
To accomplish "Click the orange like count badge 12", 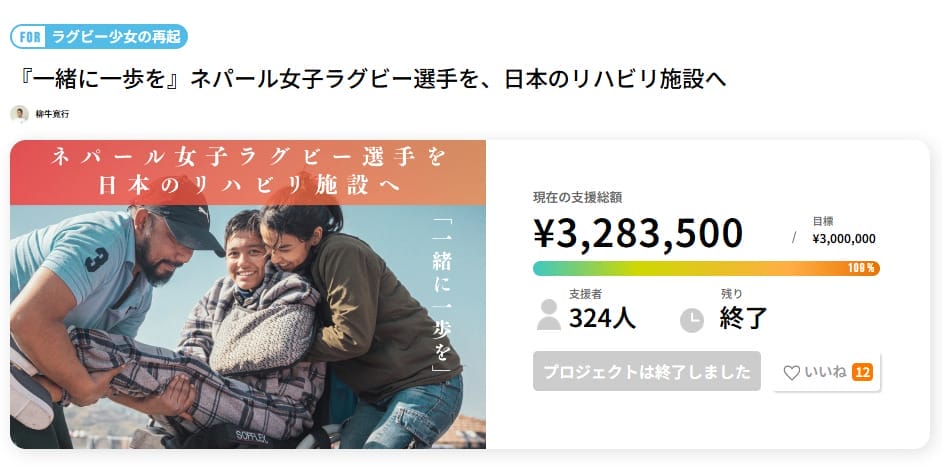I will [862, 372].
